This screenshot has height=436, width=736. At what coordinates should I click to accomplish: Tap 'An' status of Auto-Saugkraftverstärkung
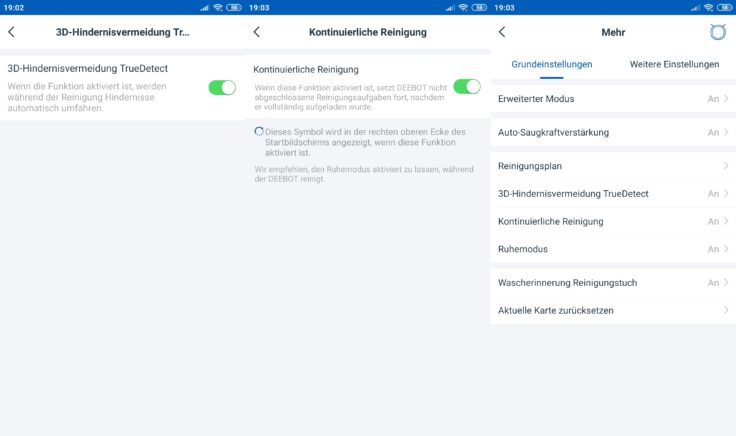coord(713,132)
